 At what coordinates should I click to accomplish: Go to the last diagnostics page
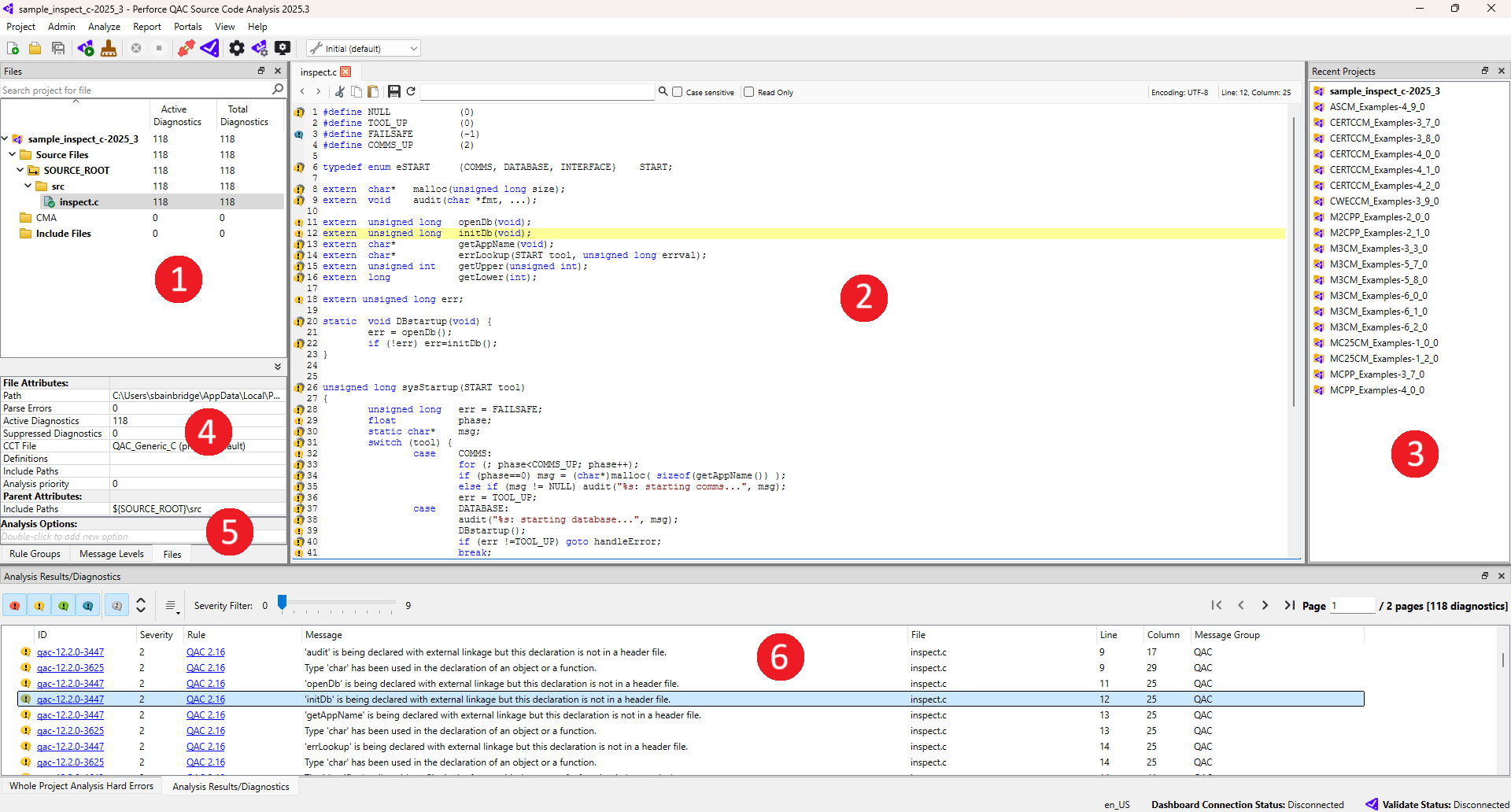(x=1289, y=605)
